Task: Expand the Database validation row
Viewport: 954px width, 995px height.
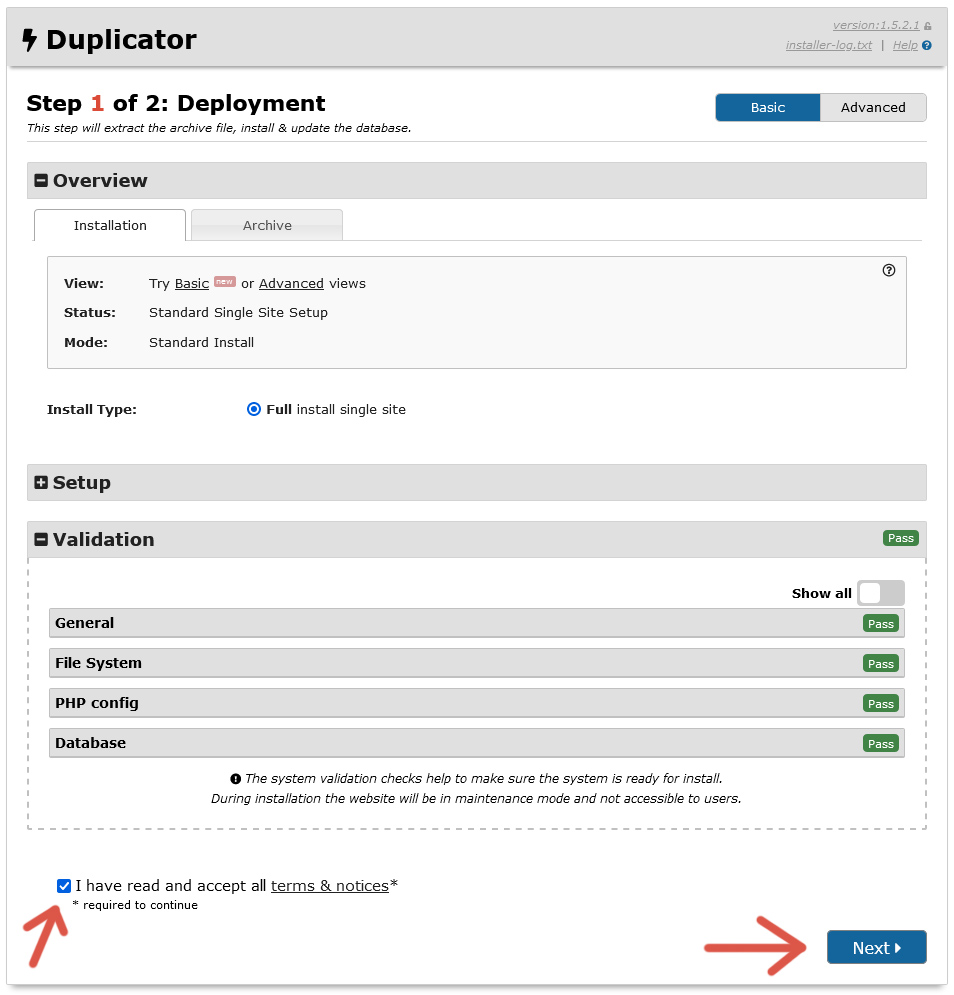Action: click(477, 743)
